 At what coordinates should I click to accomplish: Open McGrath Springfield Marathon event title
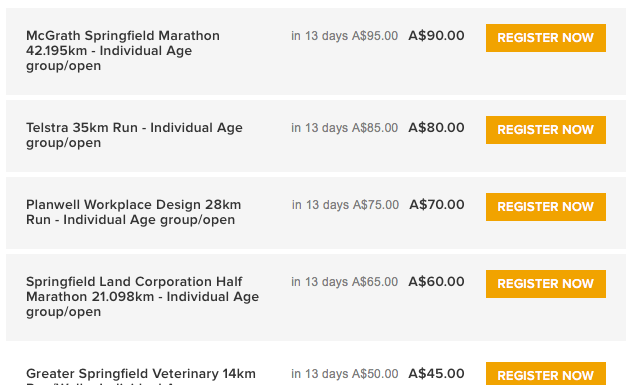click(x=123, y=51)
